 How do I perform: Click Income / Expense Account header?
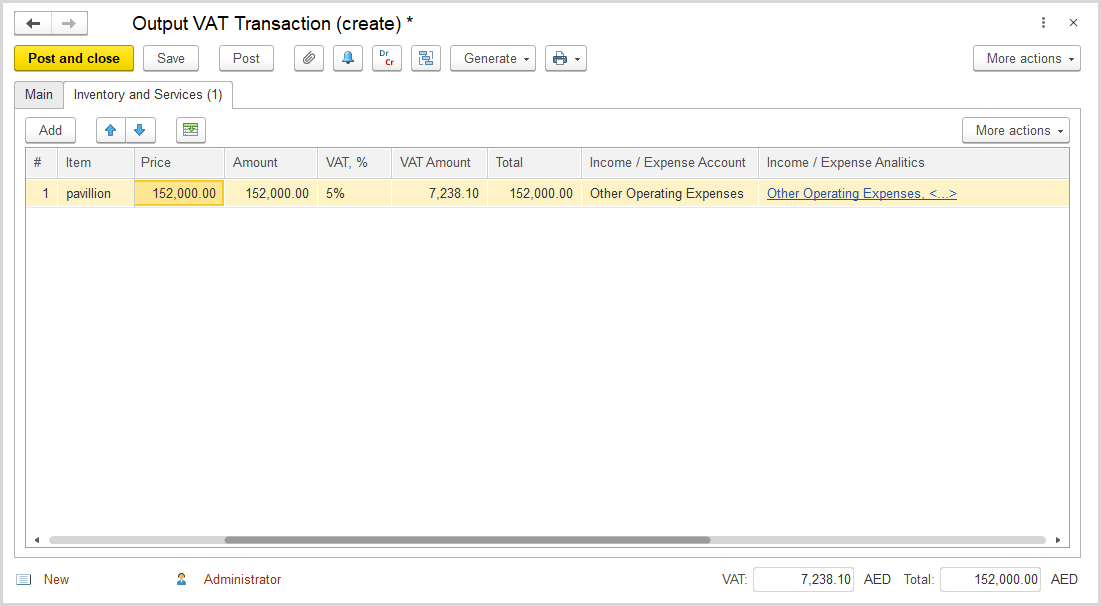670,162
